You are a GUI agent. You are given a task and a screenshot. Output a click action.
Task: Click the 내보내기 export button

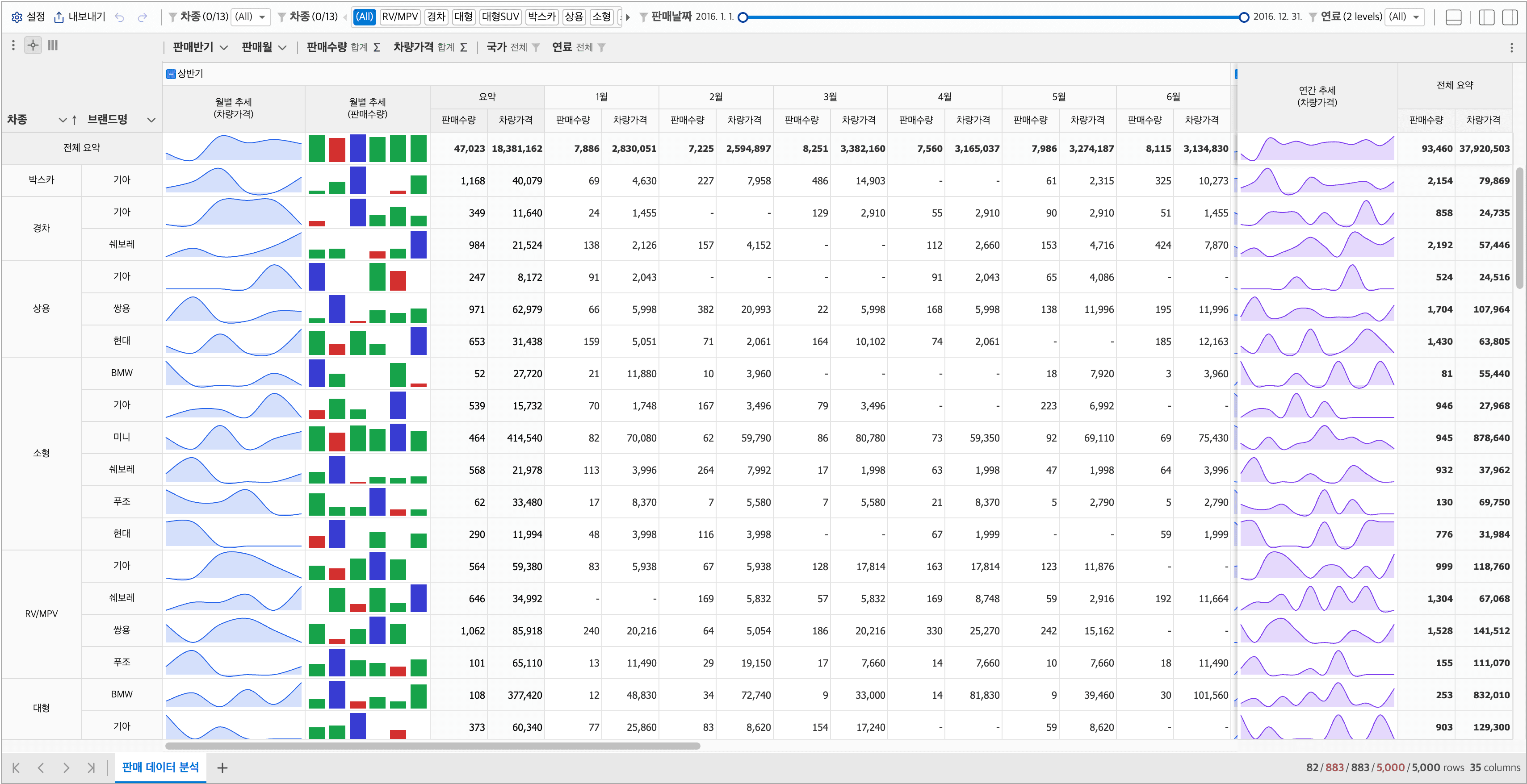[x=80, y=17]
